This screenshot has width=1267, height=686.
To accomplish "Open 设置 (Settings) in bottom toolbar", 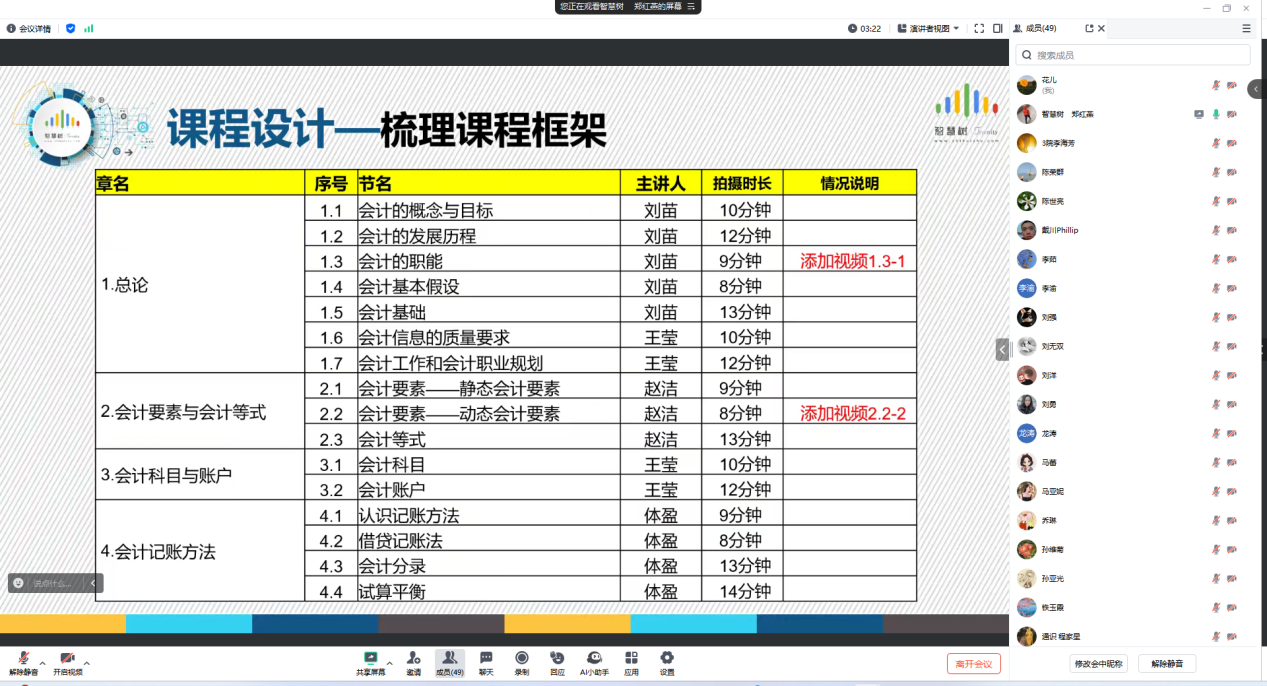I will tap(667, 662).
